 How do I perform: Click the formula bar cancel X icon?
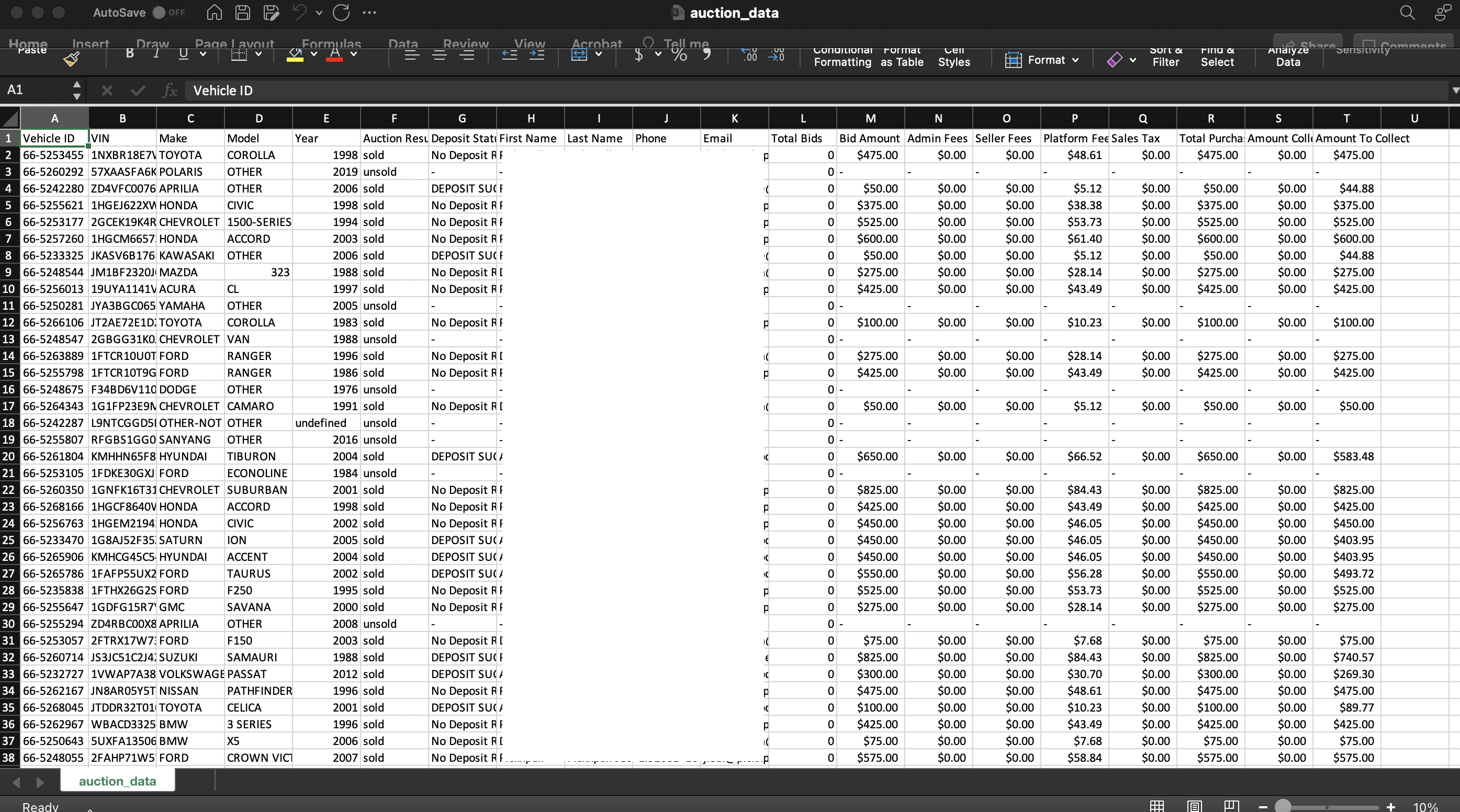(x=107, y=90)
